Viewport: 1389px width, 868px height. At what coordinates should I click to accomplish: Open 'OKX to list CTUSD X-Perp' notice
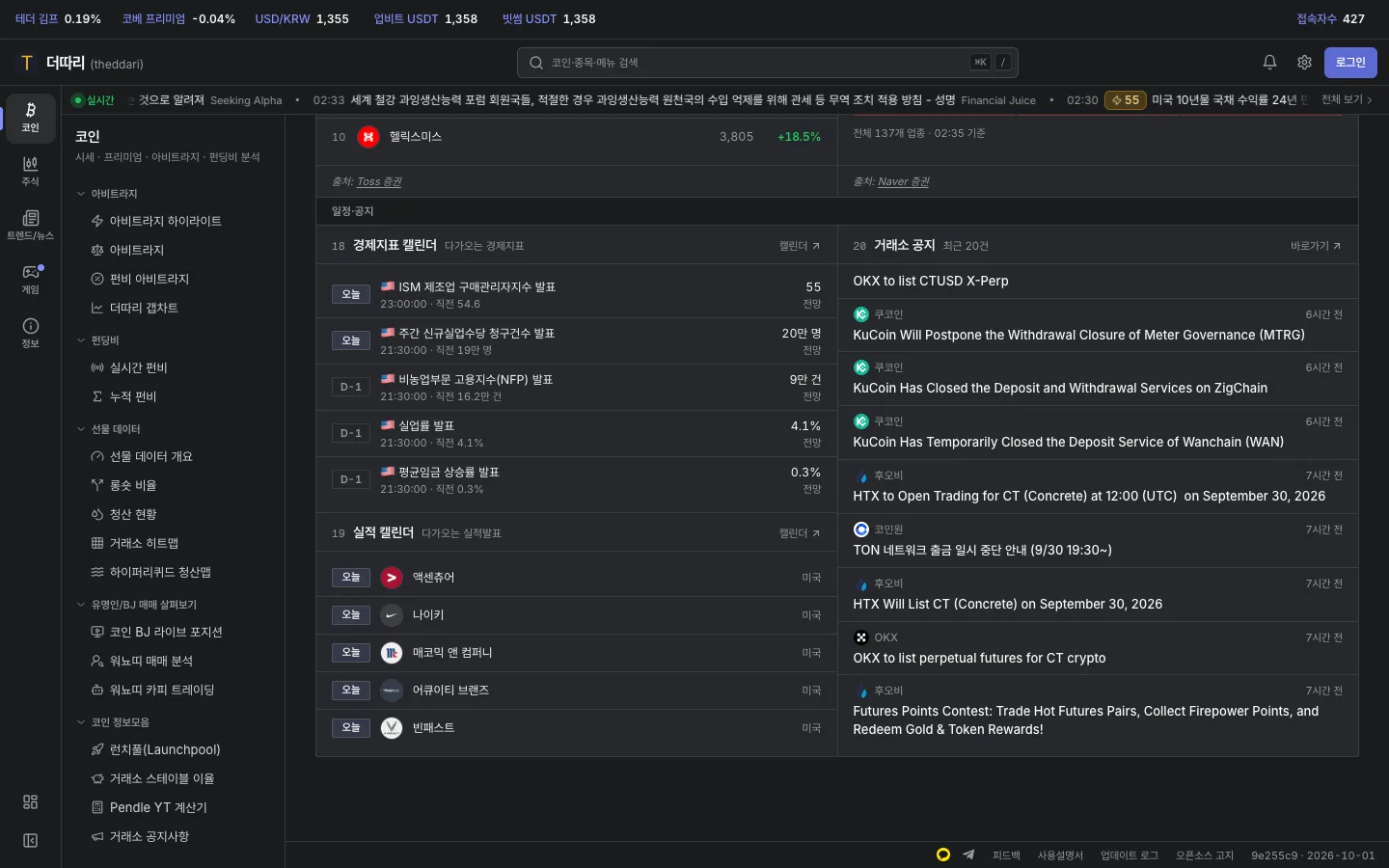click(x=1098, y=281)
